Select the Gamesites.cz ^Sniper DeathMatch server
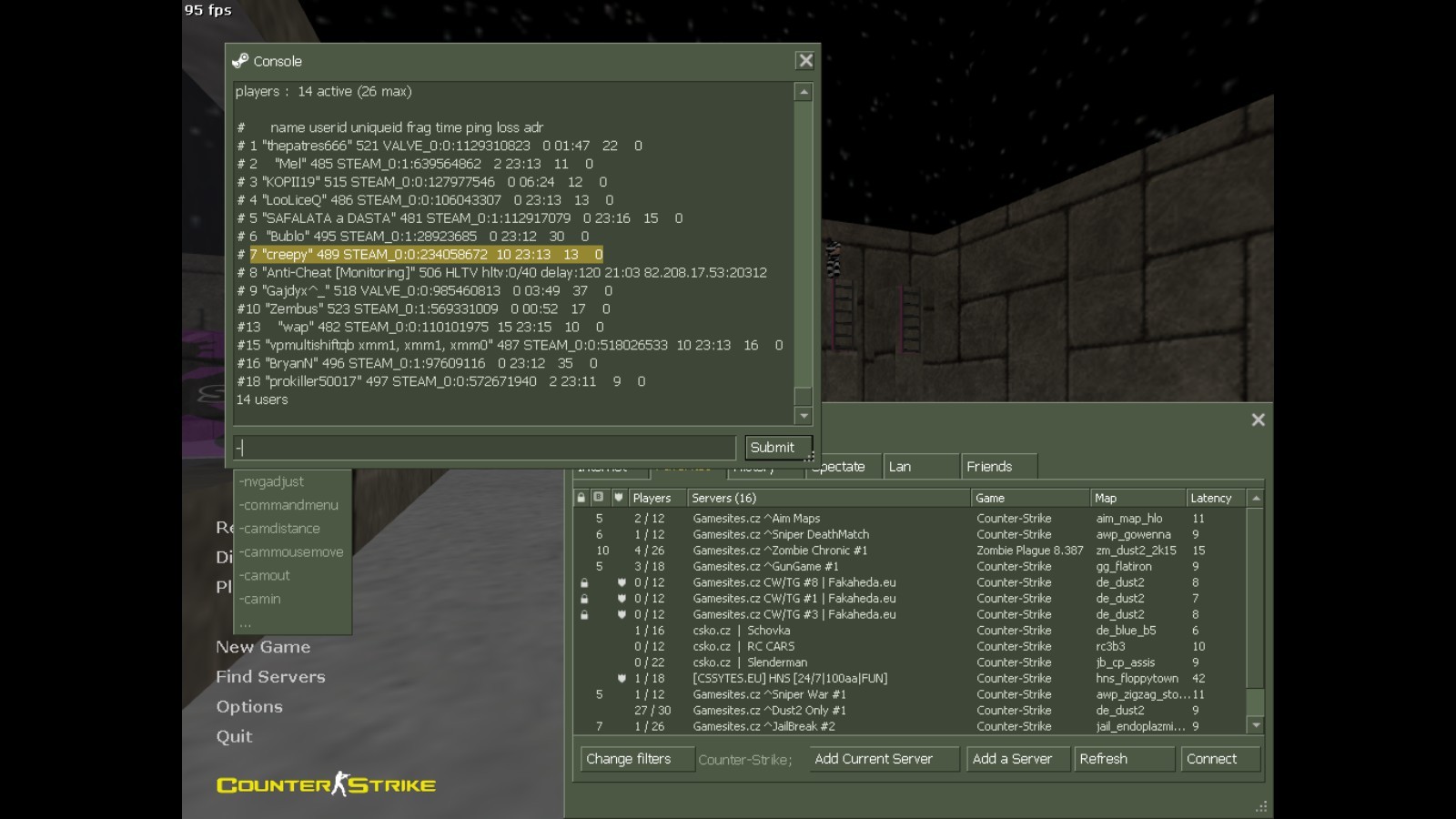Viewport: 1456px width, 819px height. point(910,535)
